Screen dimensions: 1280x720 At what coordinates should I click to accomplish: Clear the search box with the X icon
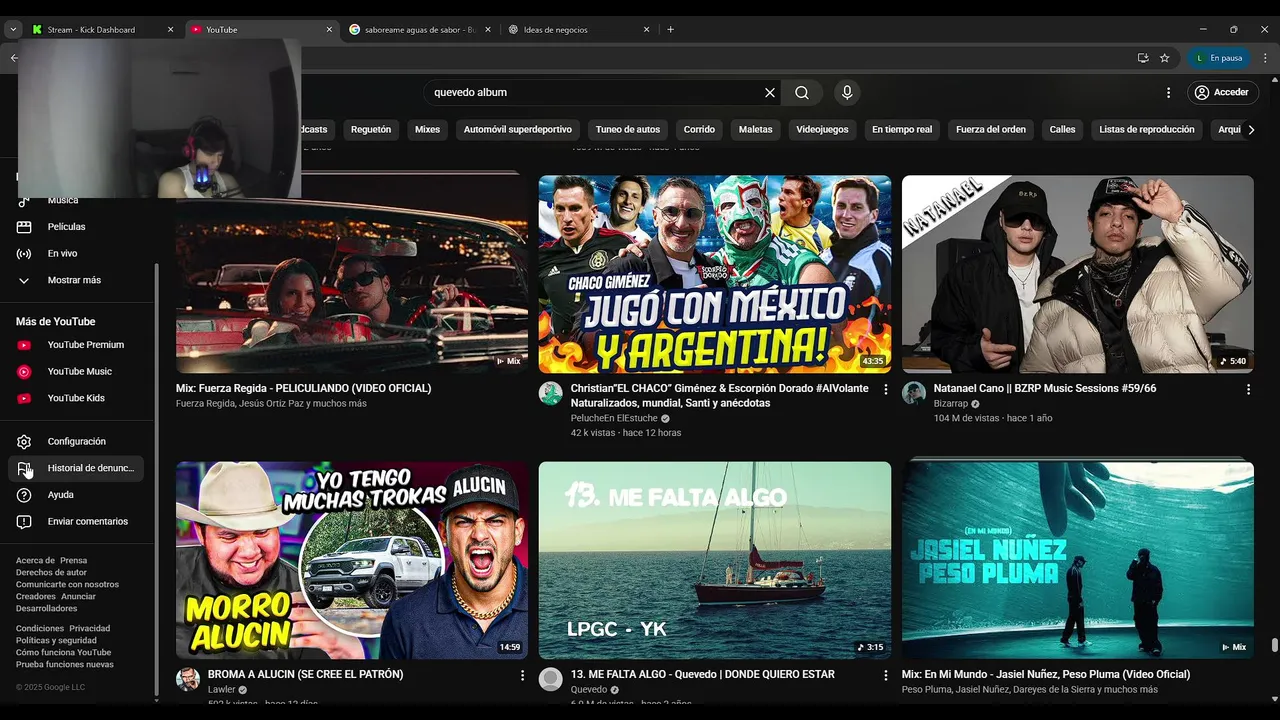[x=770, y=92]
